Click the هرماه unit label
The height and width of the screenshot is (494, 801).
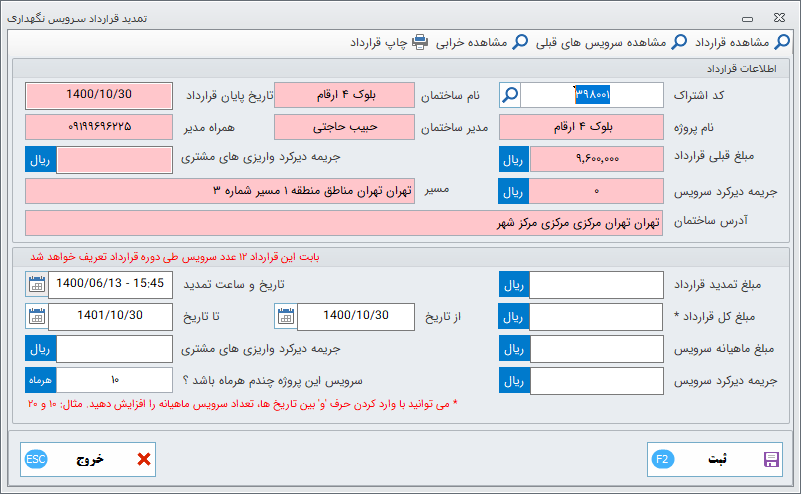[x=40, y=380]
